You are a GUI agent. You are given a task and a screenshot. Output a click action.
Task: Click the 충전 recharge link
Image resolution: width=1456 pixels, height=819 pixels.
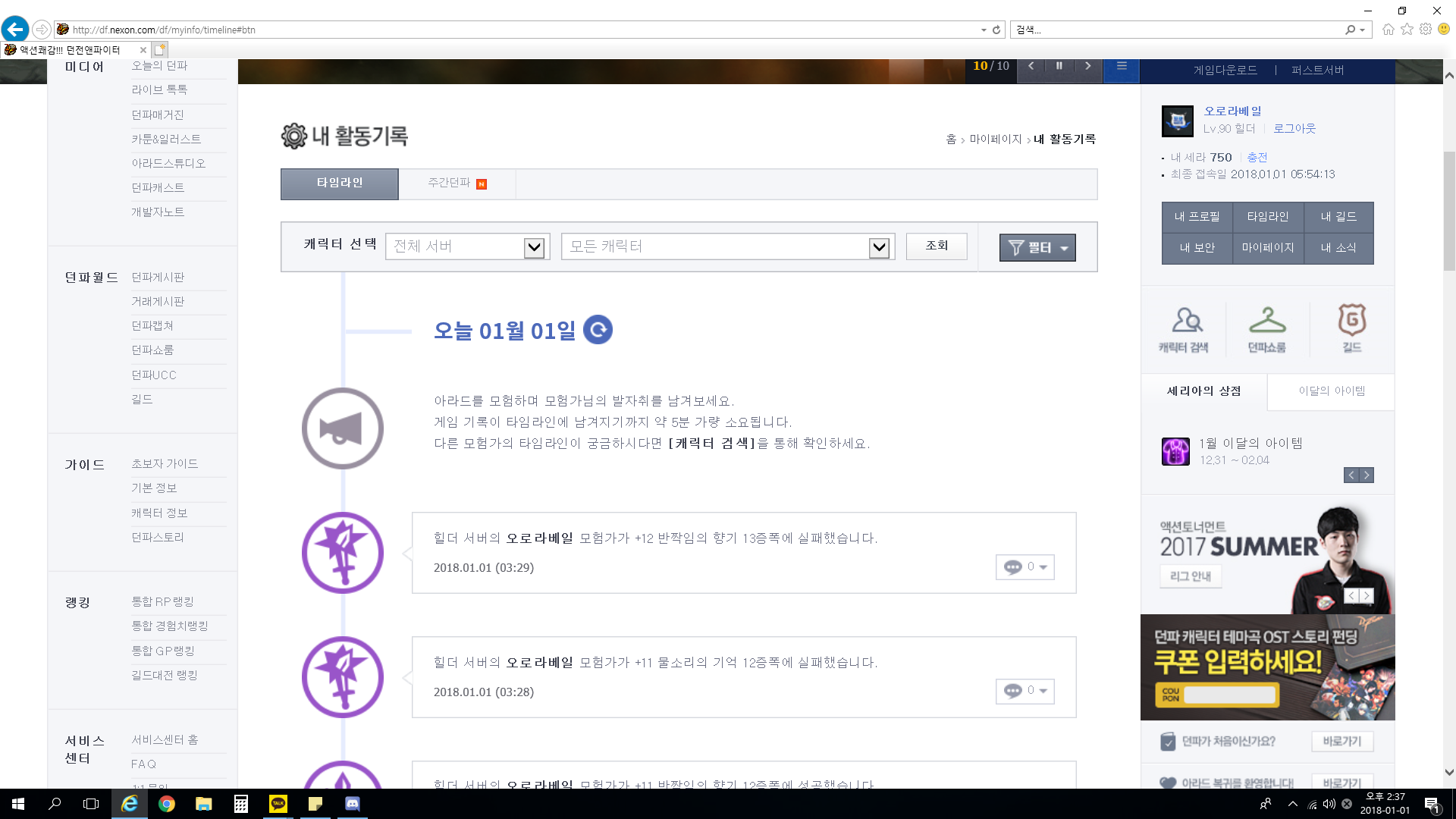click(x=1257, y=158)
